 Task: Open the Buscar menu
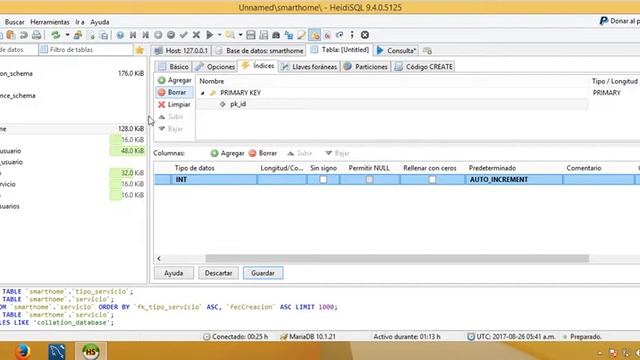(14, 22)
